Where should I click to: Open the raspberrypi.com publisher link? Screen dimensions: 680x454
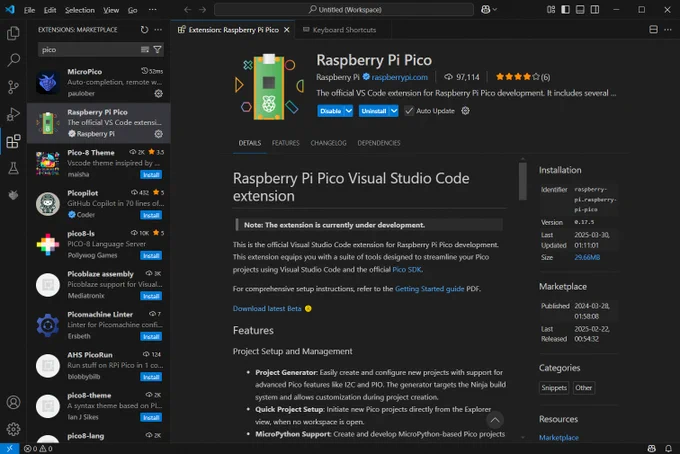point(399,77)
